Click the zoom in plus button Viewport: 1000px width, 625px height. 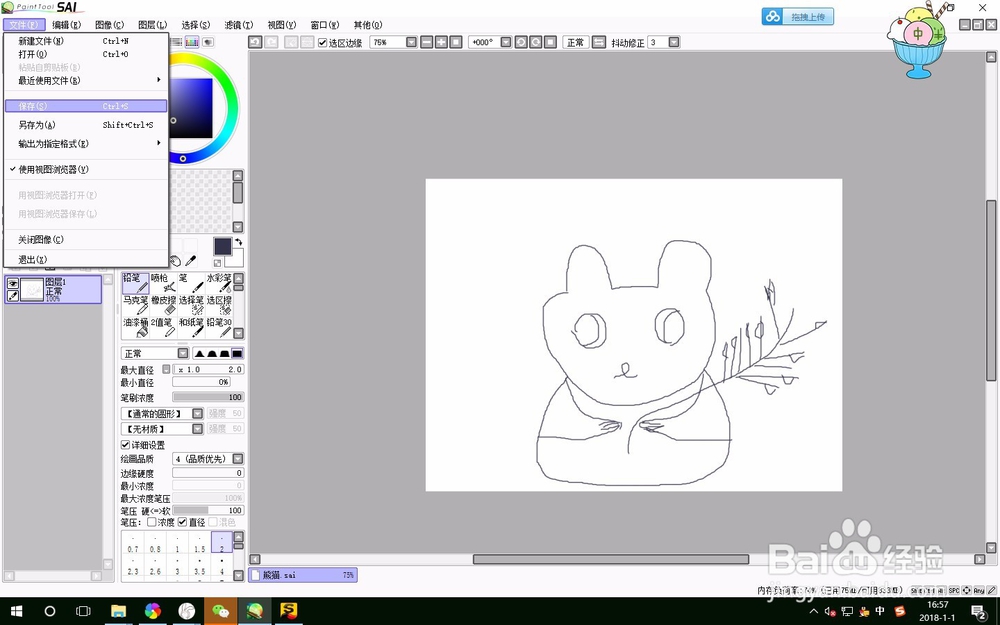(x=441, y=42)
